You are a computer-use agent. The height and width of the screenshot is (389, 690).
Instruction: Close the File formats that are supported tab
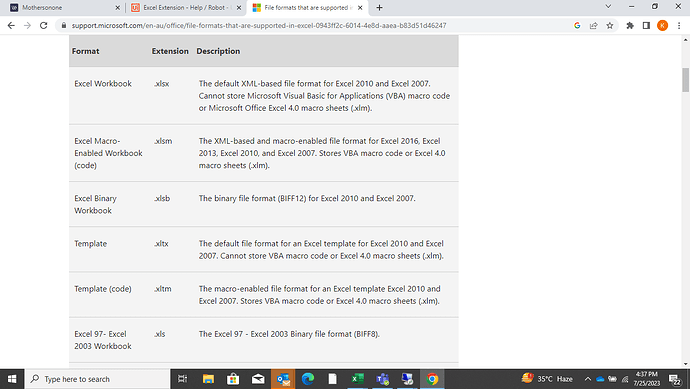click(360, 7)
